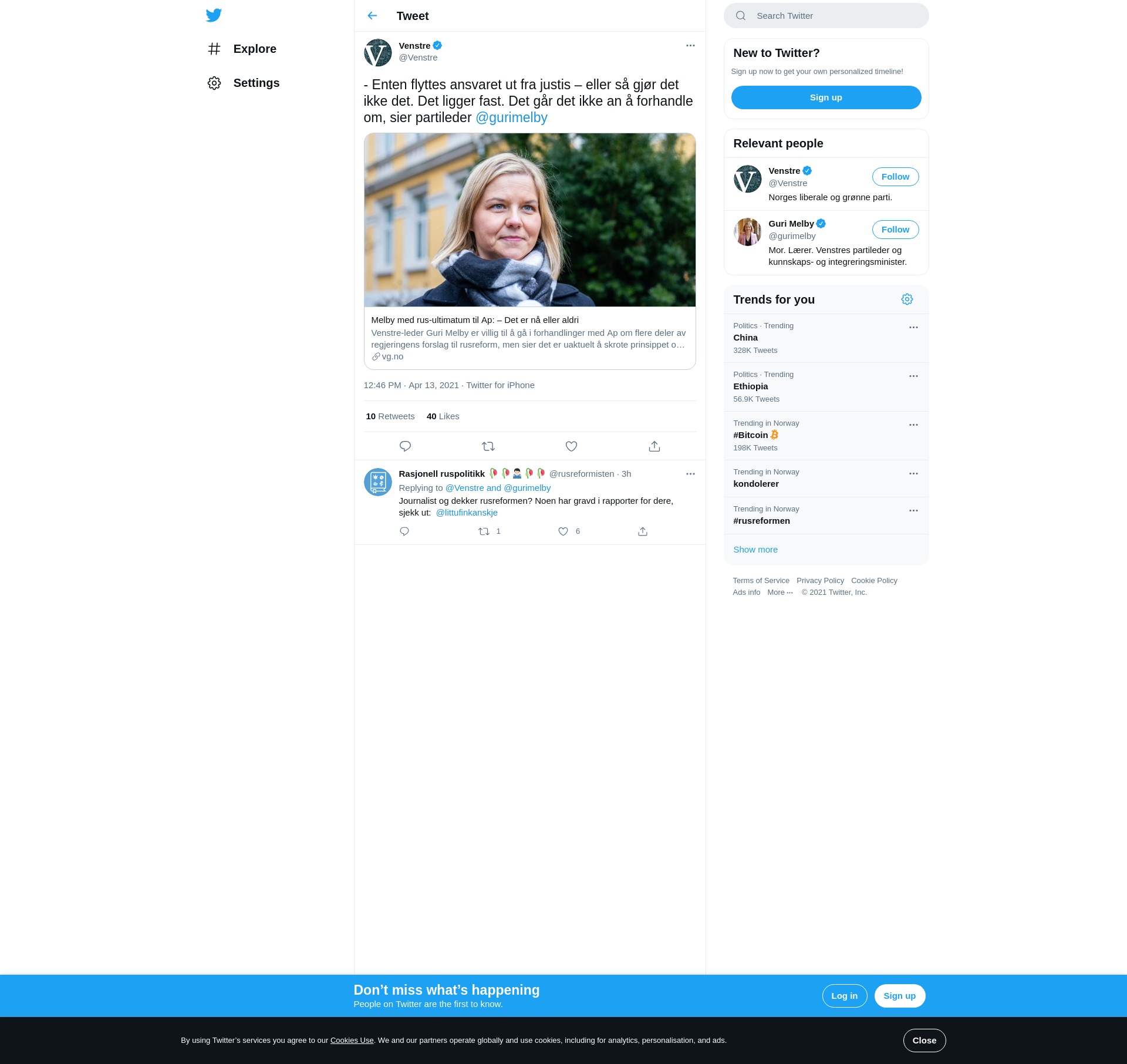Follow Guri Melby in Relevant people

(x=895, y=230)
